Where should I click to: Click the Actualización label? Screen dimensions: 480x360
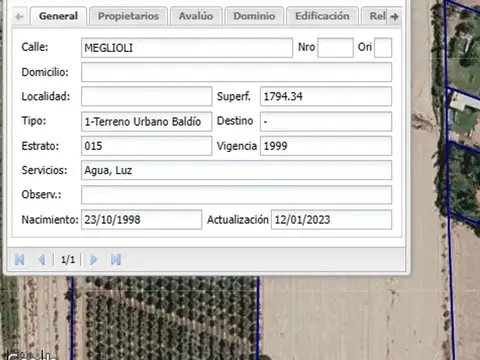[238, 220]
